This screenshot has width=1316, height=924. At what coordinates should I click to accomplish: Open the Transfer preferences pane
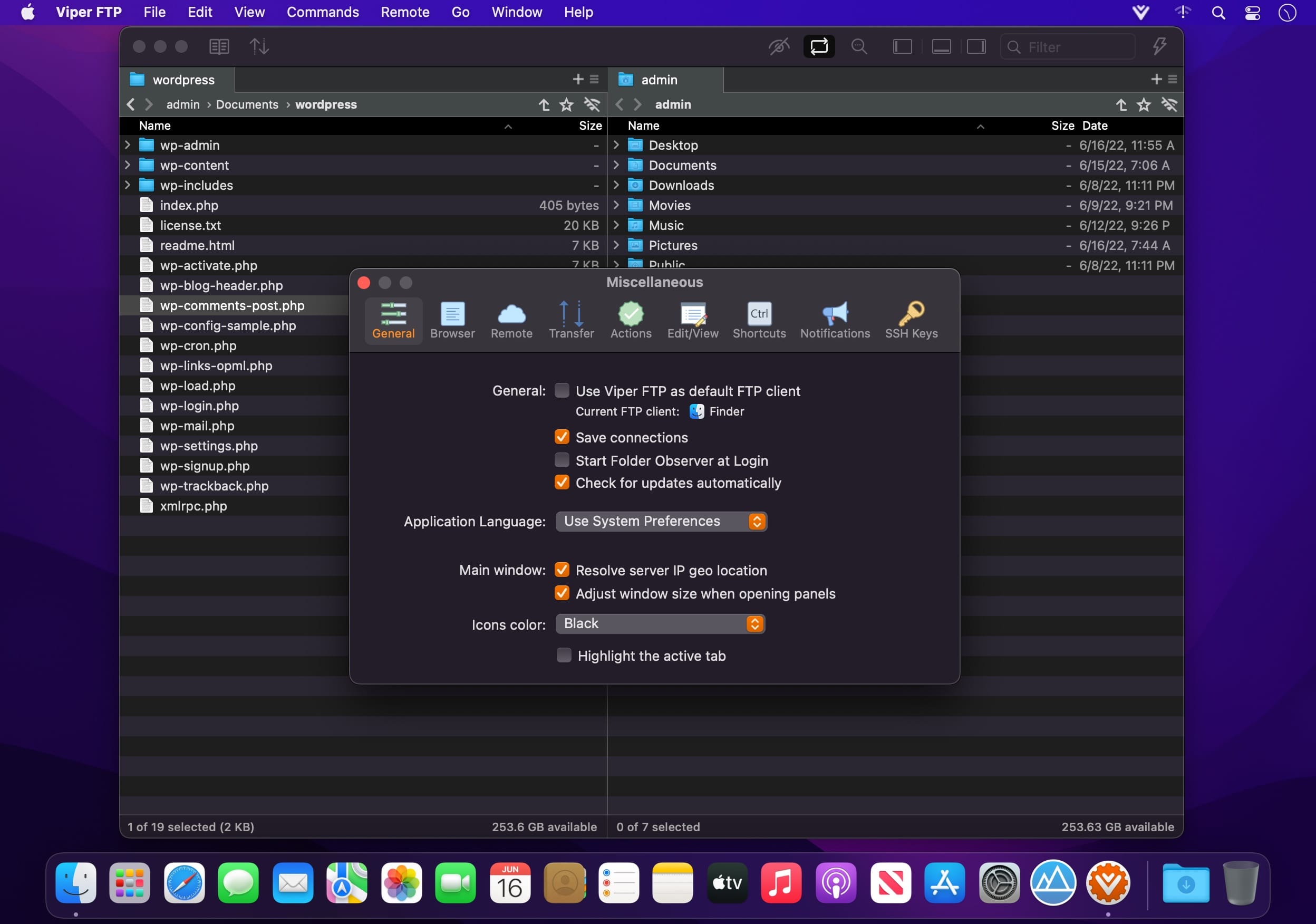point(571,320)
